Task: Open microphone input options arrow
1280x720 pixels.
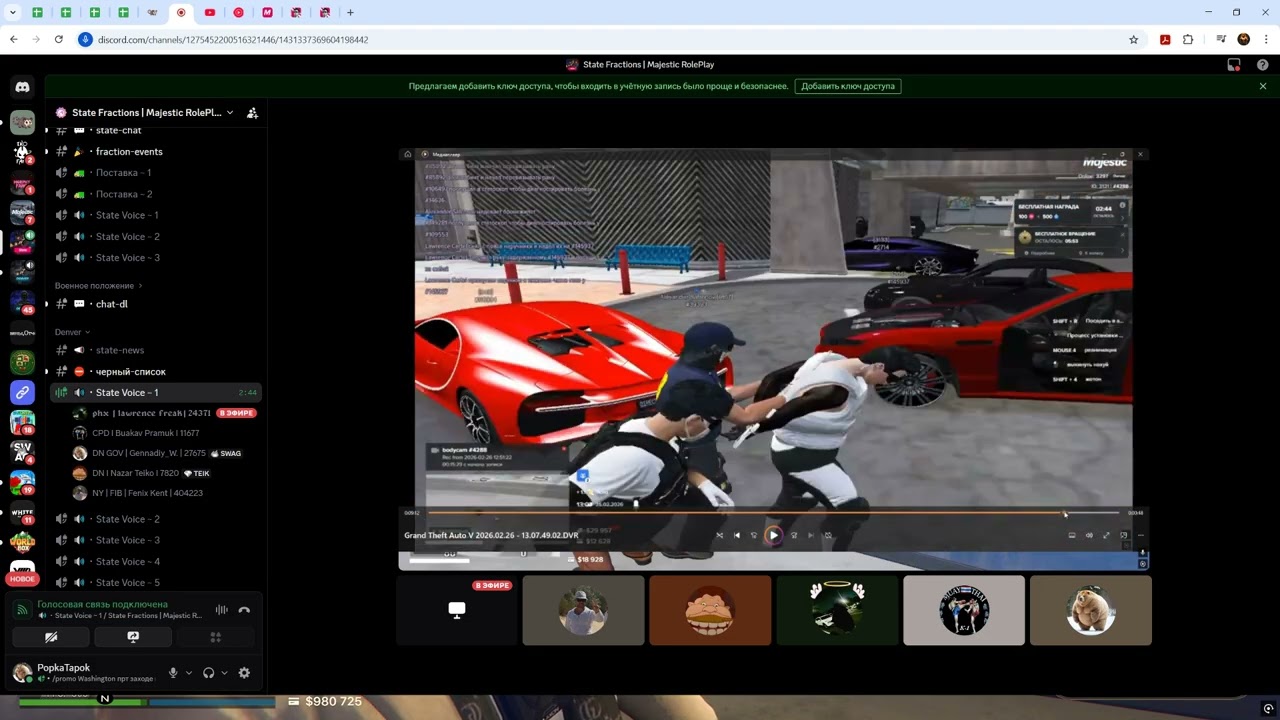Action: coord(188,673)
